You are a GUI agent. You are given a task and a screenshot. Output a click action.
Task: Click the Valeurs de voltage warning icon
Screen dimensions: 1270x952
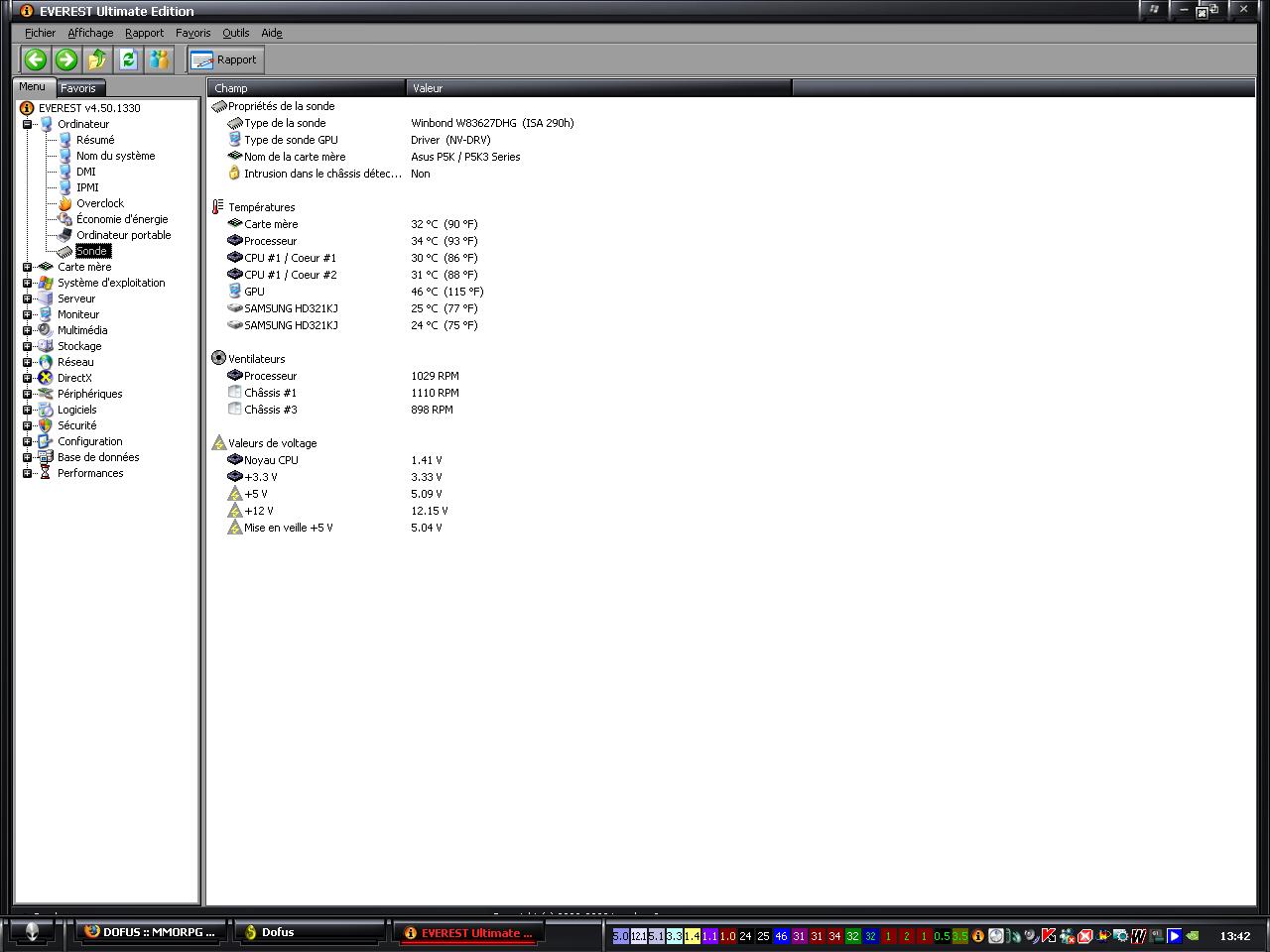(219, 442)
